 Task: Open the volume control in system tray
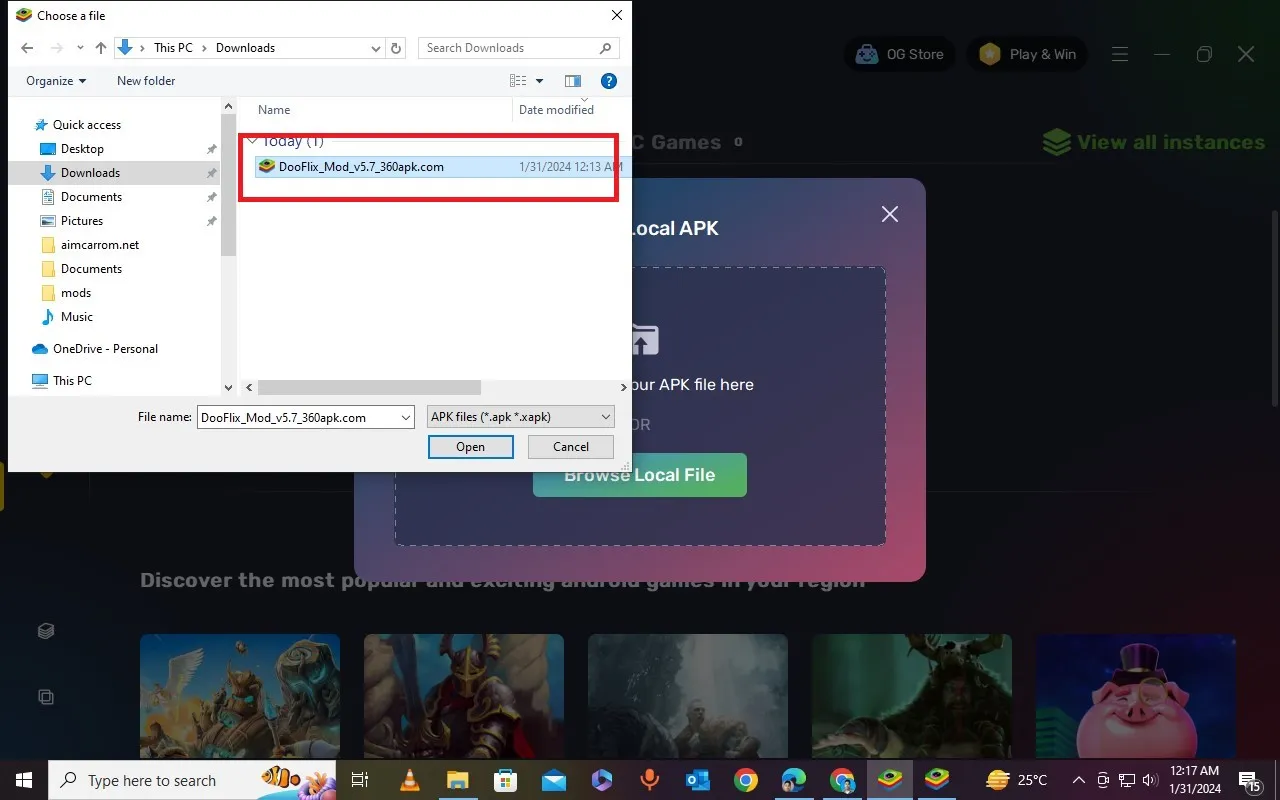tap(1150, 780)
